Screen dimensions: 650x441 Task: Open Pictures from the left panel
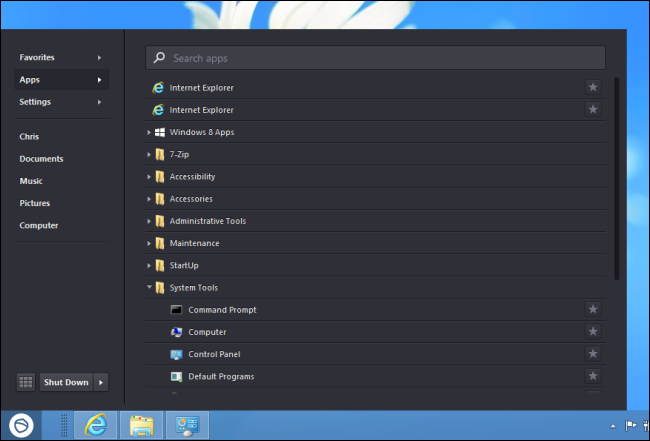pyautogui.click(x=34, y=203)
